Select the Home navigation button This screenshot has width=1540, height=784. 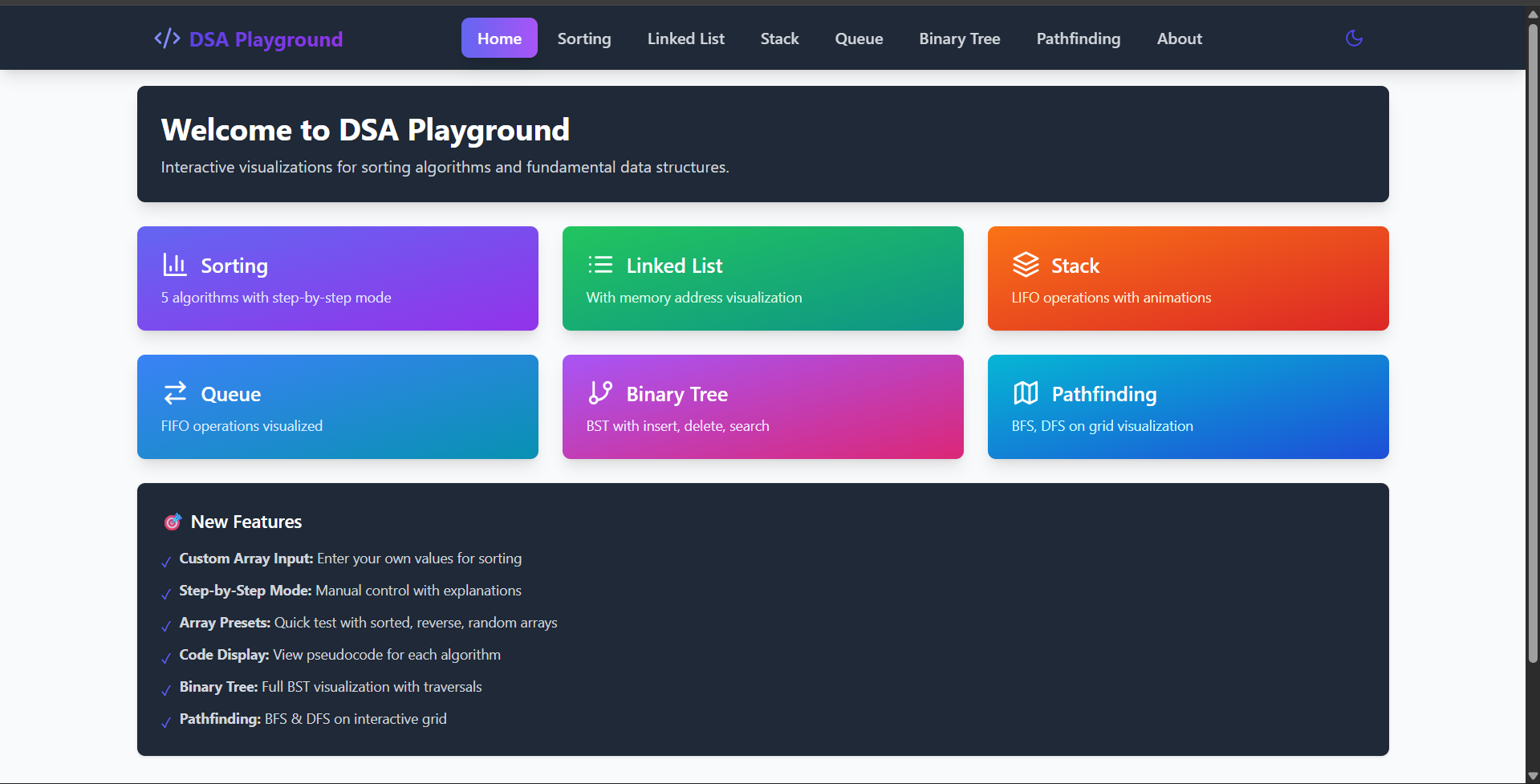click(498, 38)
